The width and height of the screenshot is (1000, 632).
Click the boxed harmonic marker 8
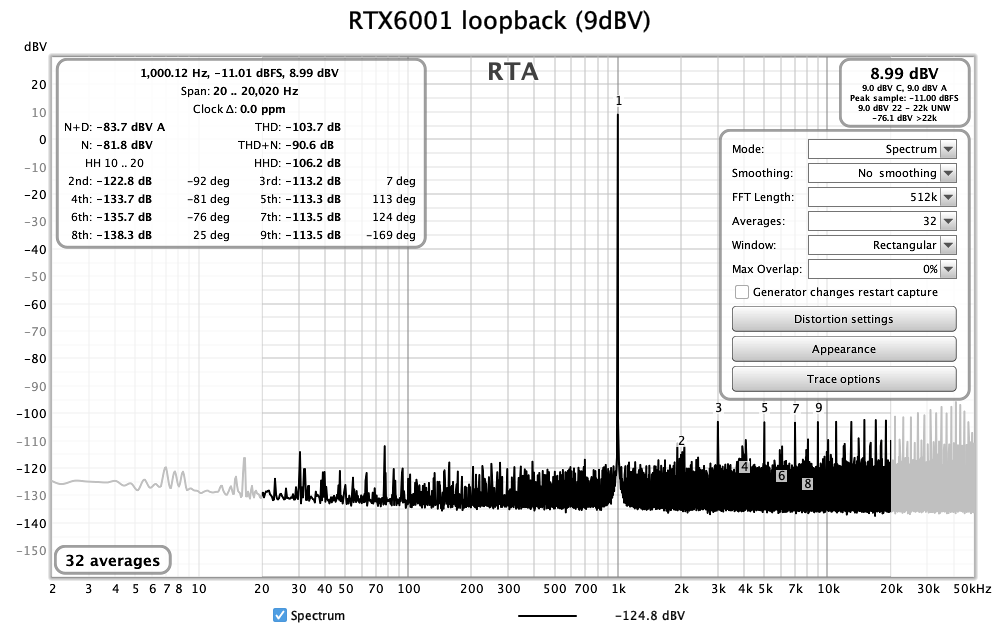pos(807,484)
